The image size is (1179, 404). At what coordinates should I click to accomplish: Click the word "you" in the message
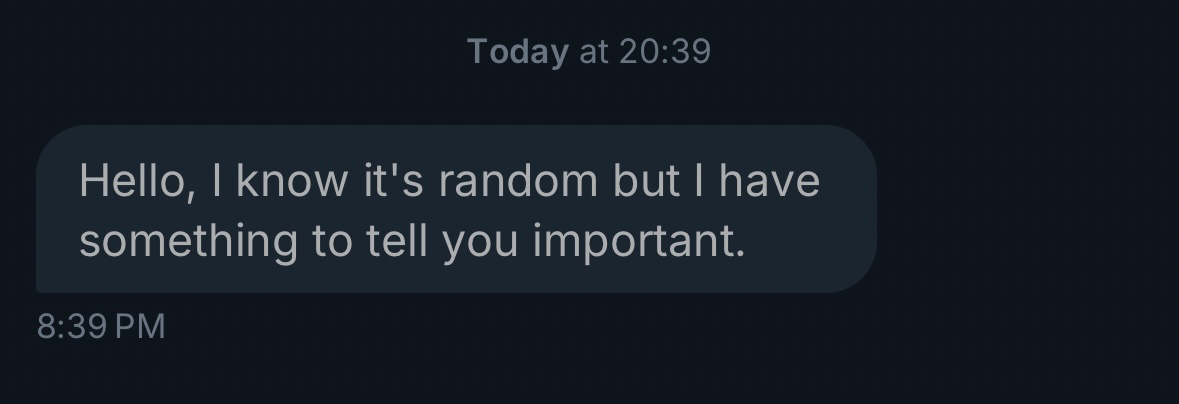[479, 241]
